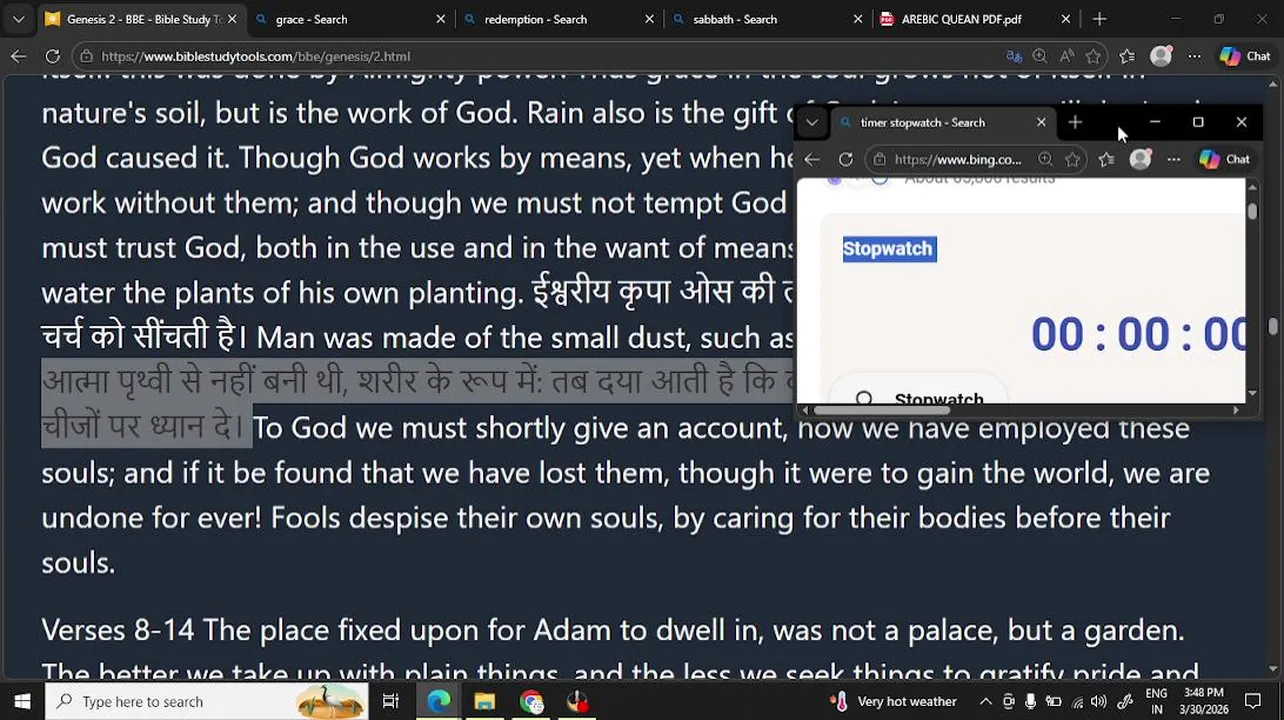Image resolution: width=1284 pixels, height=720 pixels.
Task: Open the 3:48 PM clock calendar
Action: pyautogui.click(x=1203, y=701)
